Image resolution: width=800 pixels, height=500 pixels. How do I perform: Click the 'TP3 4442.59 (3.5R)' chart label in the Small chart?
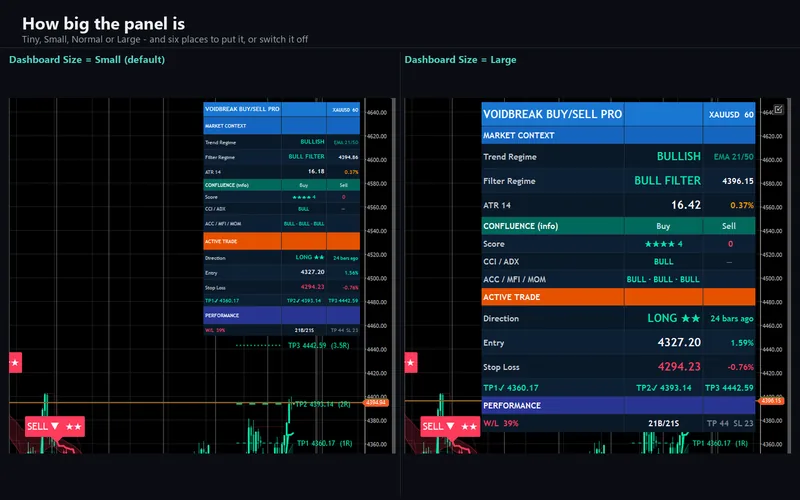[x=319, y=345]
